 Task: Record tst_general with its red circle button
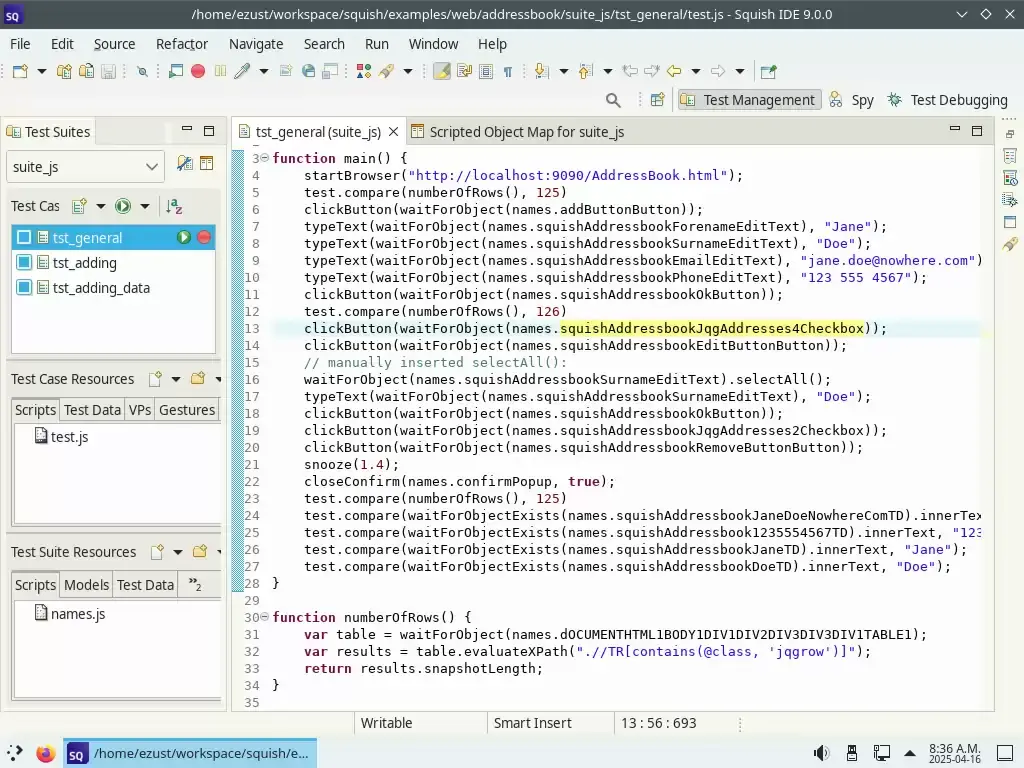pos(204,238)
